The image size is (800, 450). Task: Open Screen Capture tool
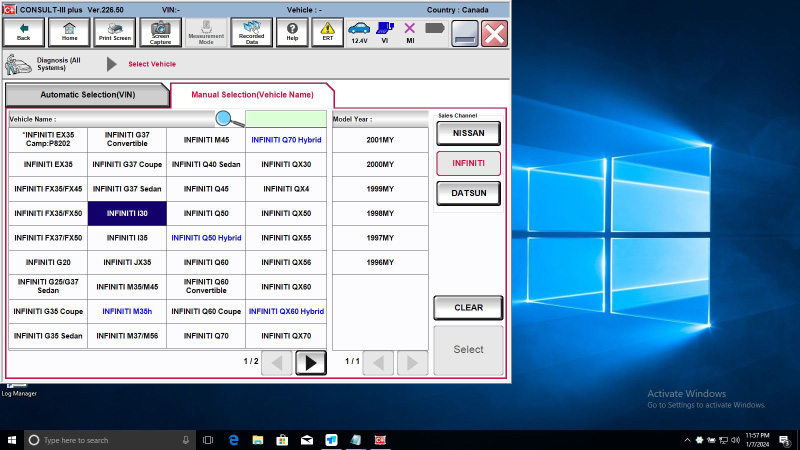point(160,32)
